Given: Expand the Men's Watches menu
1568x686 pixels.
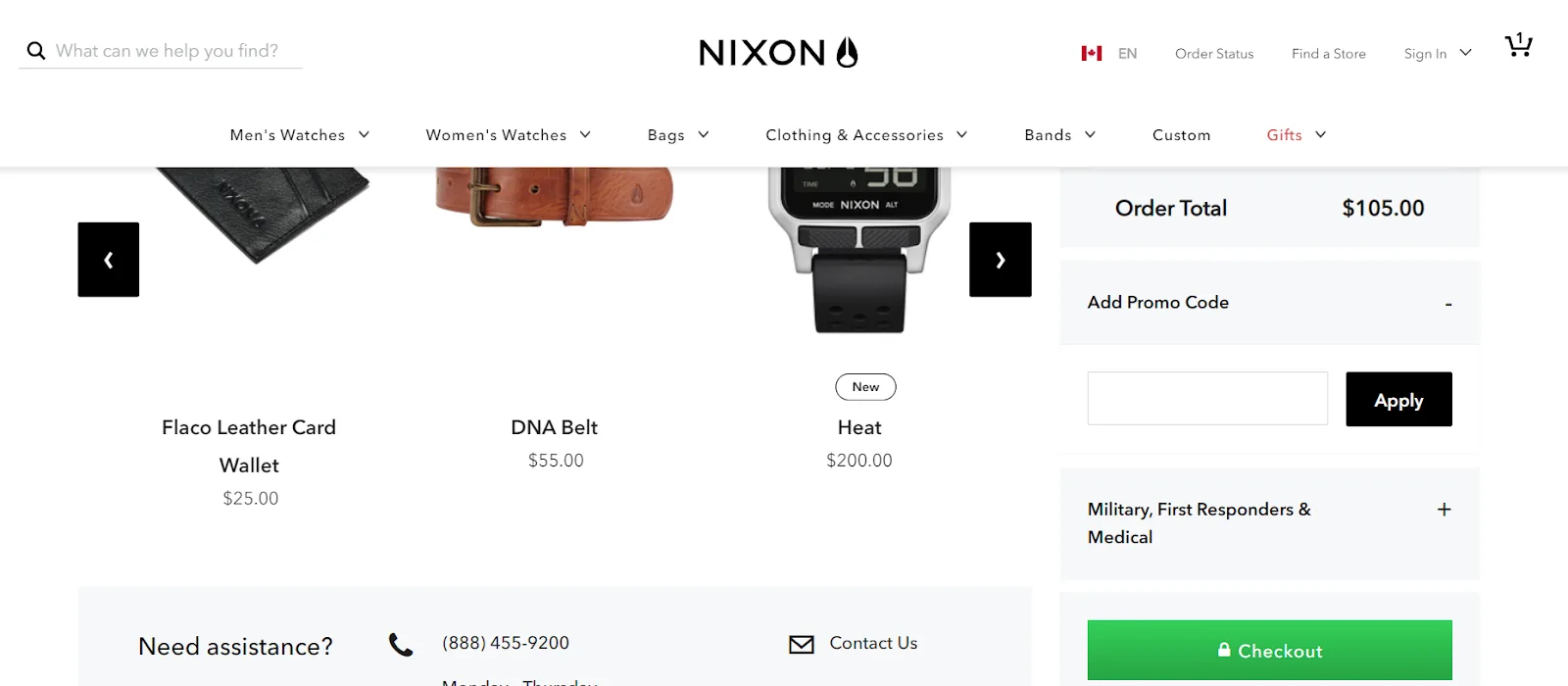Looking at the screenshot, I should click(x=299, y=135).
